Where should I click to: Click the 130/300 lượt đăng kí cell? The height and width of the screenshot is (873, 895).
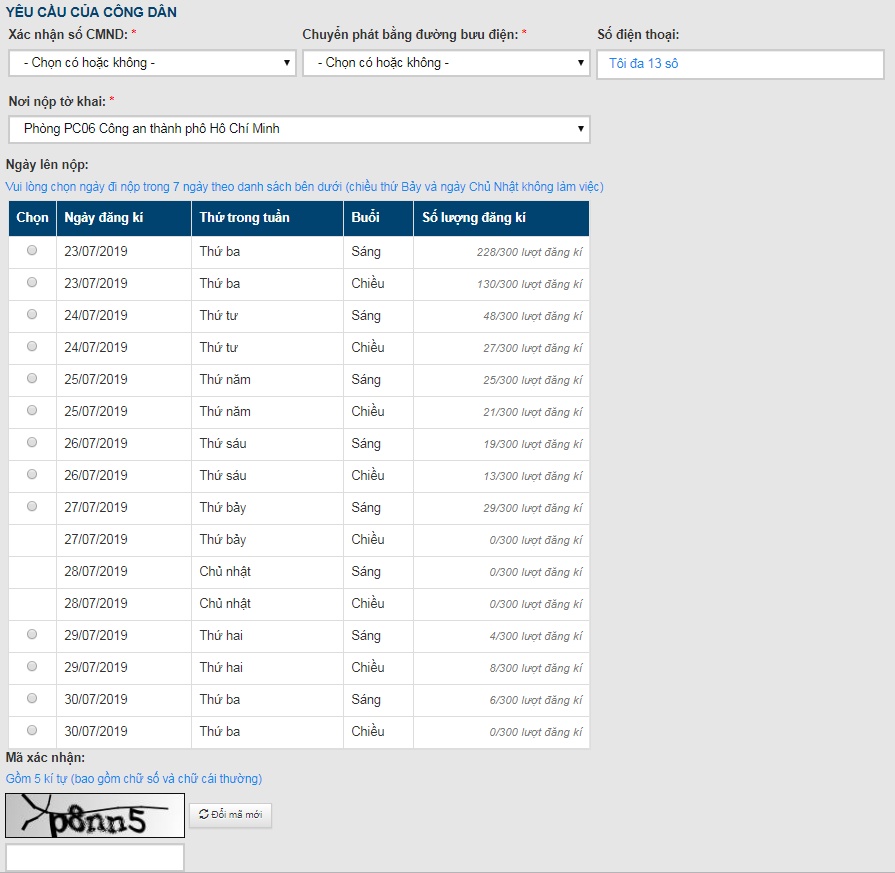click(x=501, y=284)
